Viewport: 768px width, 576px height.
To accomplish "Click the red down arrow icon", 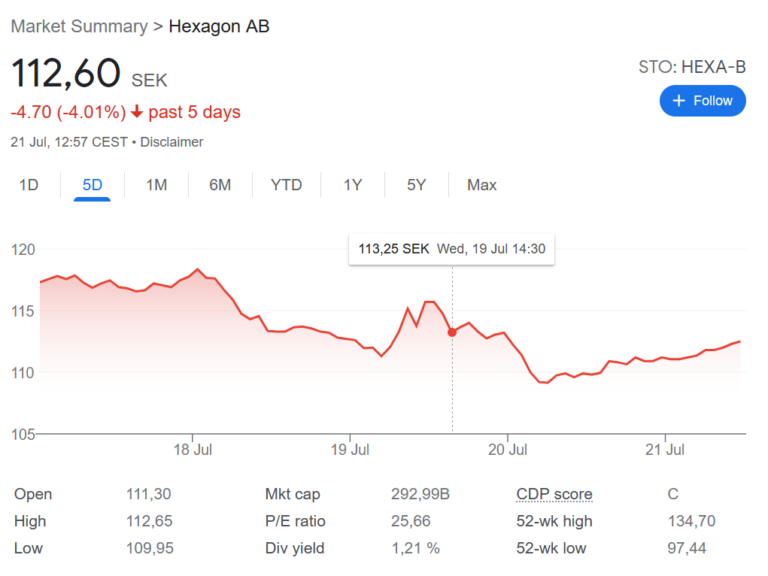I will click(x=137, y=112).
